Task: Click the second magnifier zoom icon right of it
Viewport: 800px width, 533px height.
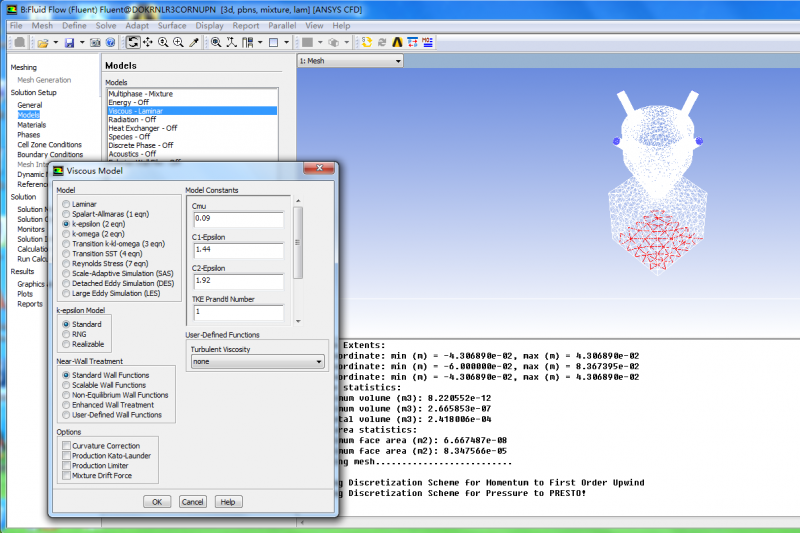Action: [x=178, y=42]
